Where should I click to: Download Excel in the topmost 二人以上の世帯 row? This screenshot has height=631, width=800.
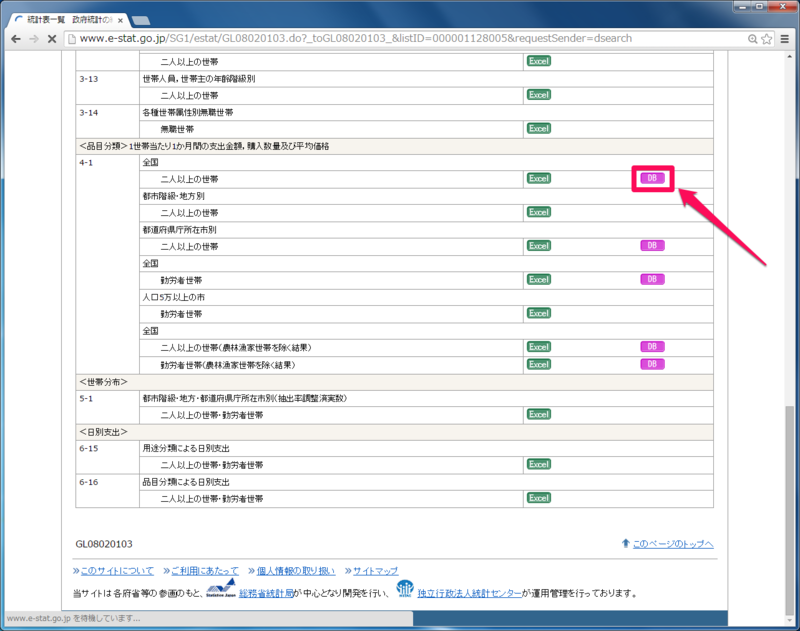[539, 61]
